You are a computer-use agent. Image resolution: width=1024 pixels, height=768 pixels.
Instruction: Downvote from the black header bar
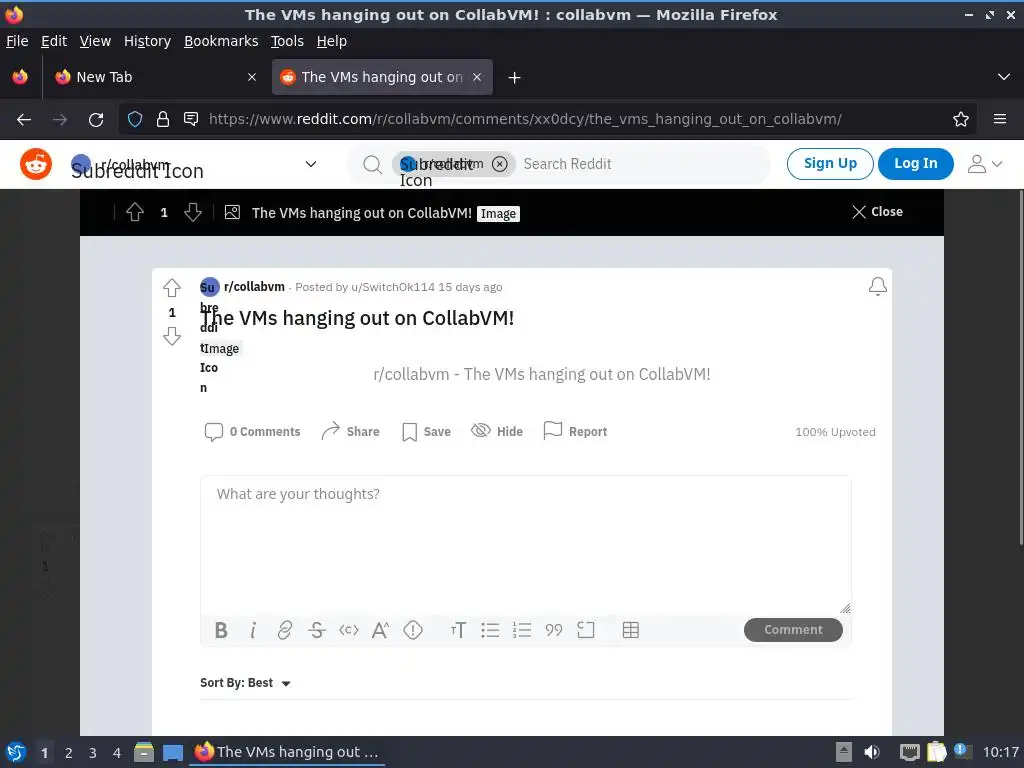(x=193, y=212)
